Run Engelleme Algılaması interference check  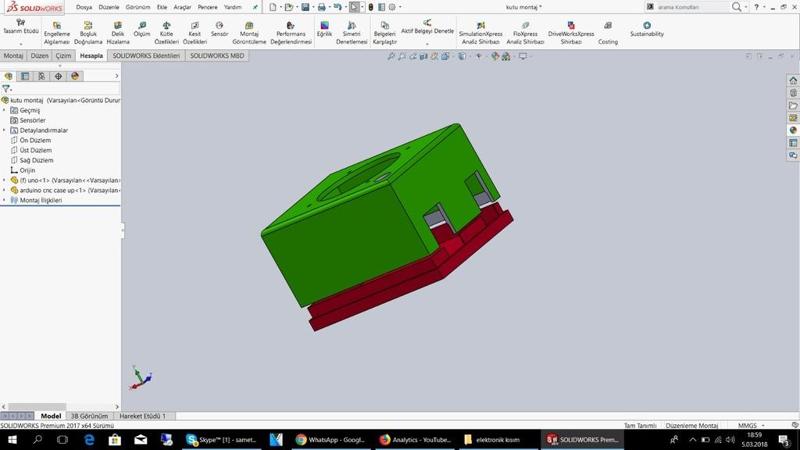[x=57, y=33]
